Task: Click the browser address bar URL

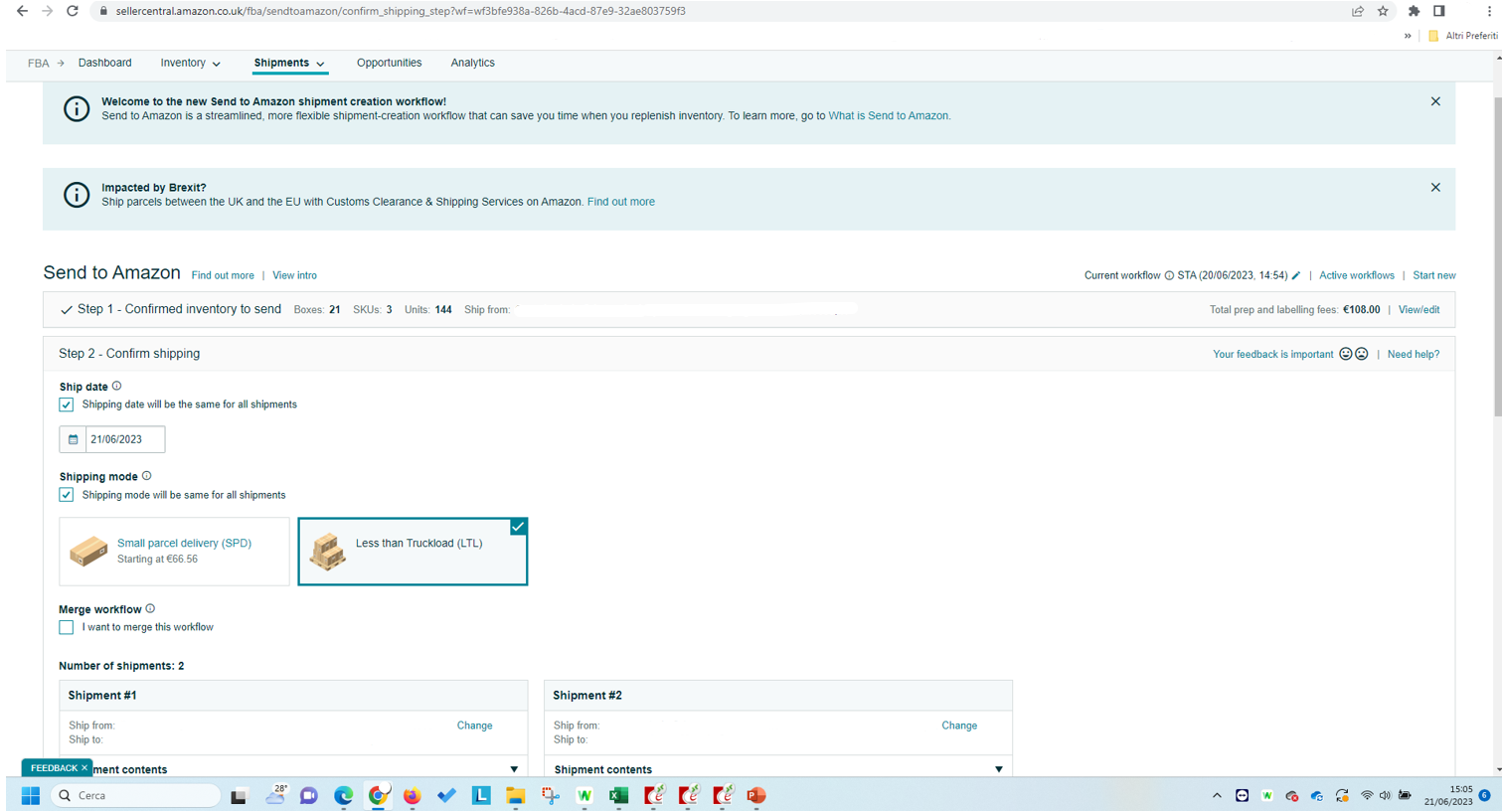Action: [x=401, y=11]
